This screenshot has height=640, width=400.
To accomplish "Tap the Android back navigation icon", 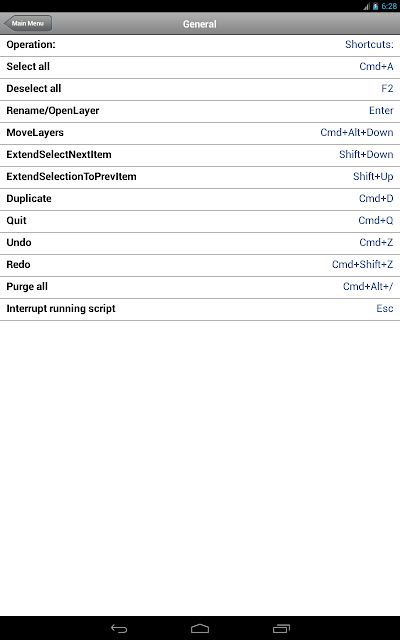I will point(119,629).
